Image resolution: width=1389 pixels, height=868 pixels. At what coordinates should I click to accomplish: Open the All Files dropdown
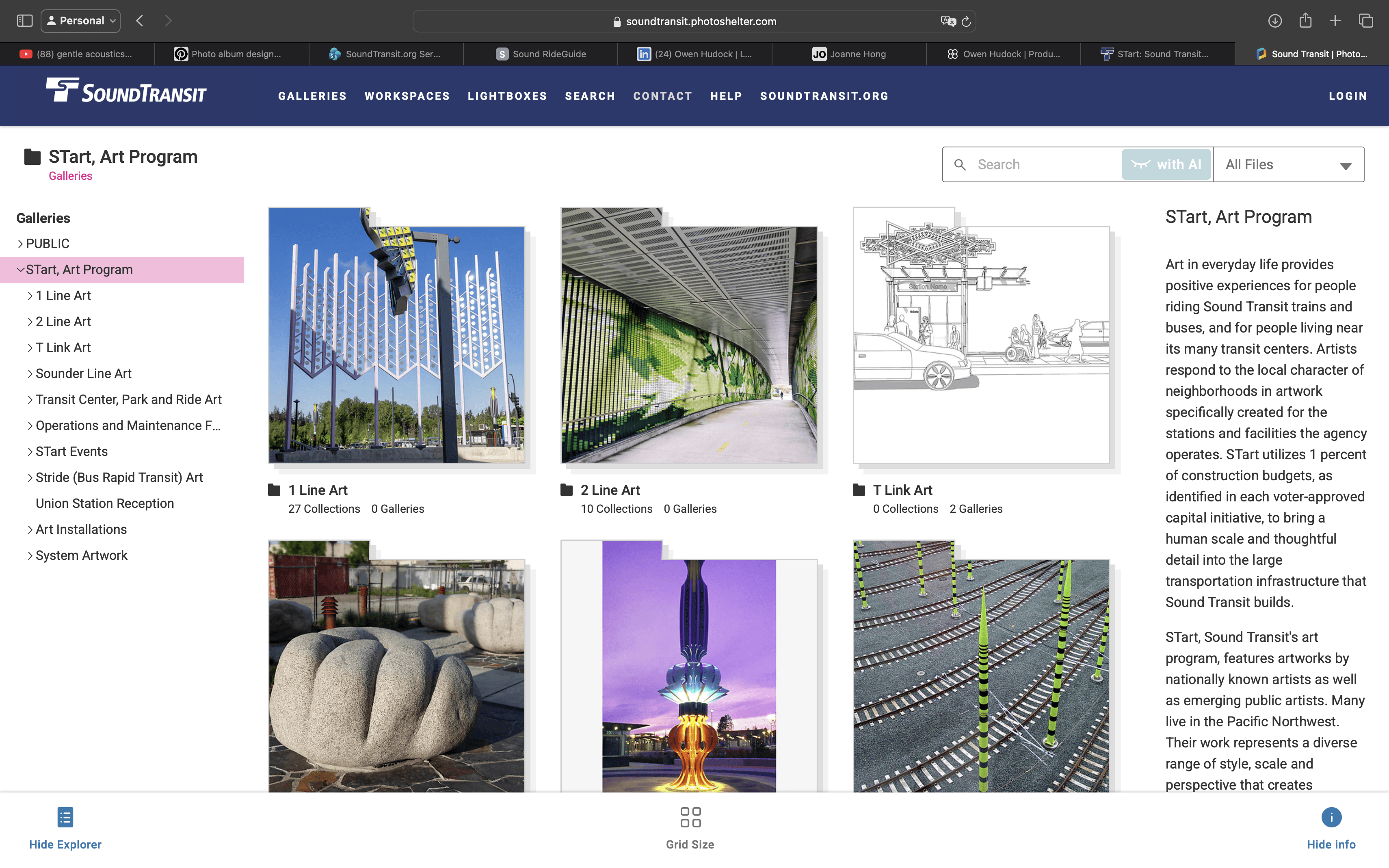1288,165
